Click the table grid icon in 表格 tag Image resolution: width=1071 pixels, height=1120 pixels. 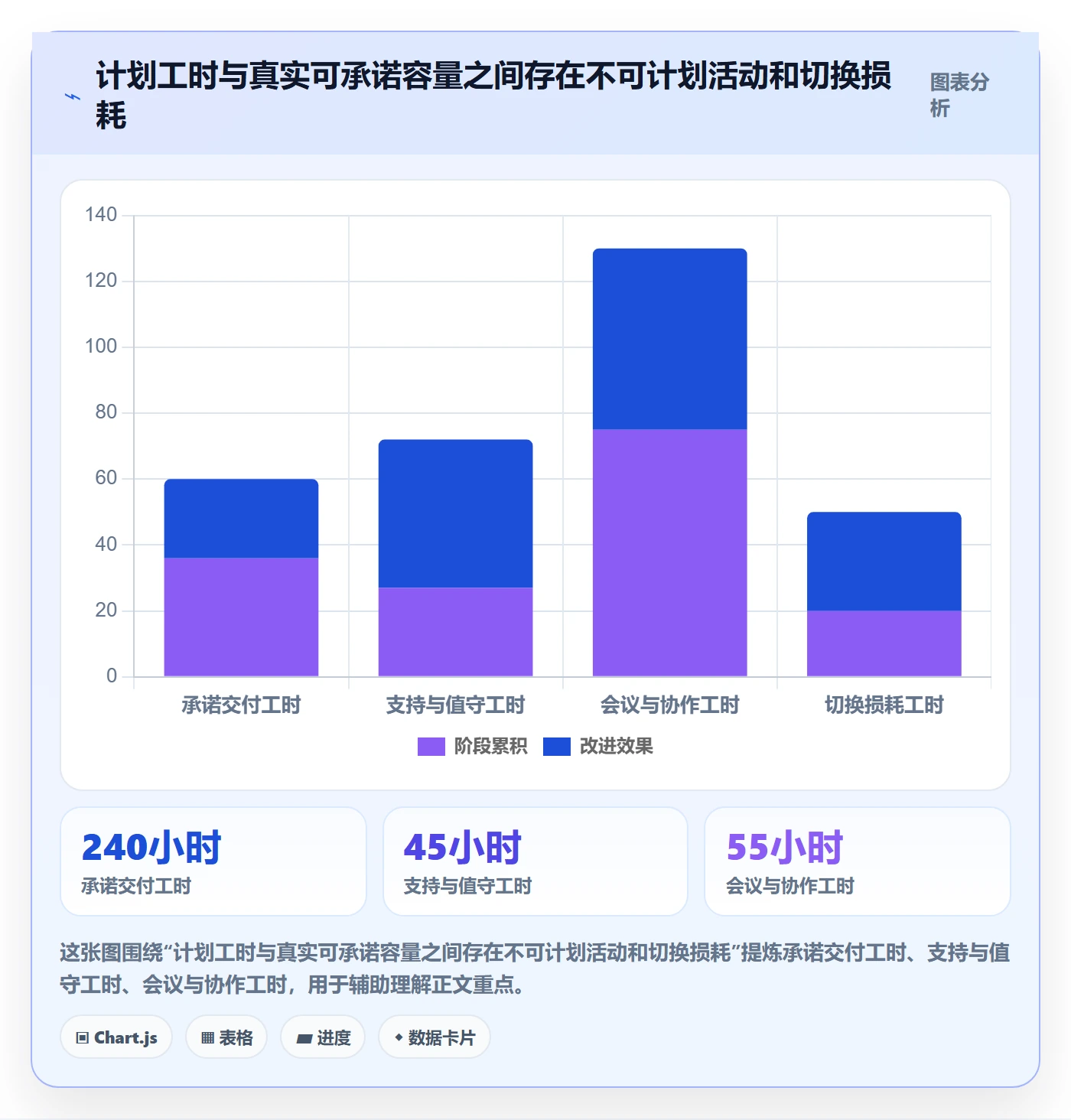point(207,1038)
